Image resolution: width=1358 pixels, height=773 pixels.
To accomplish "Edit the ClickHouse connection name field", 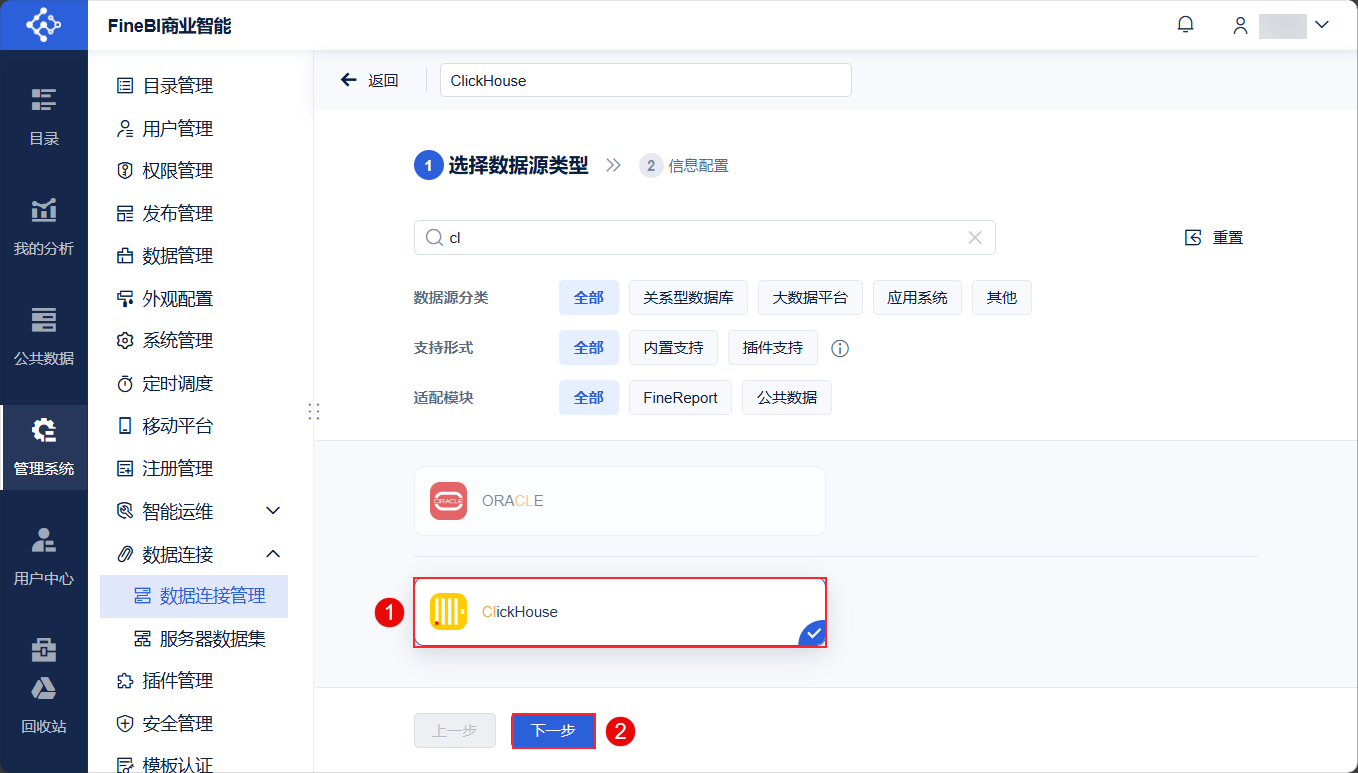I will coord(646,80).
